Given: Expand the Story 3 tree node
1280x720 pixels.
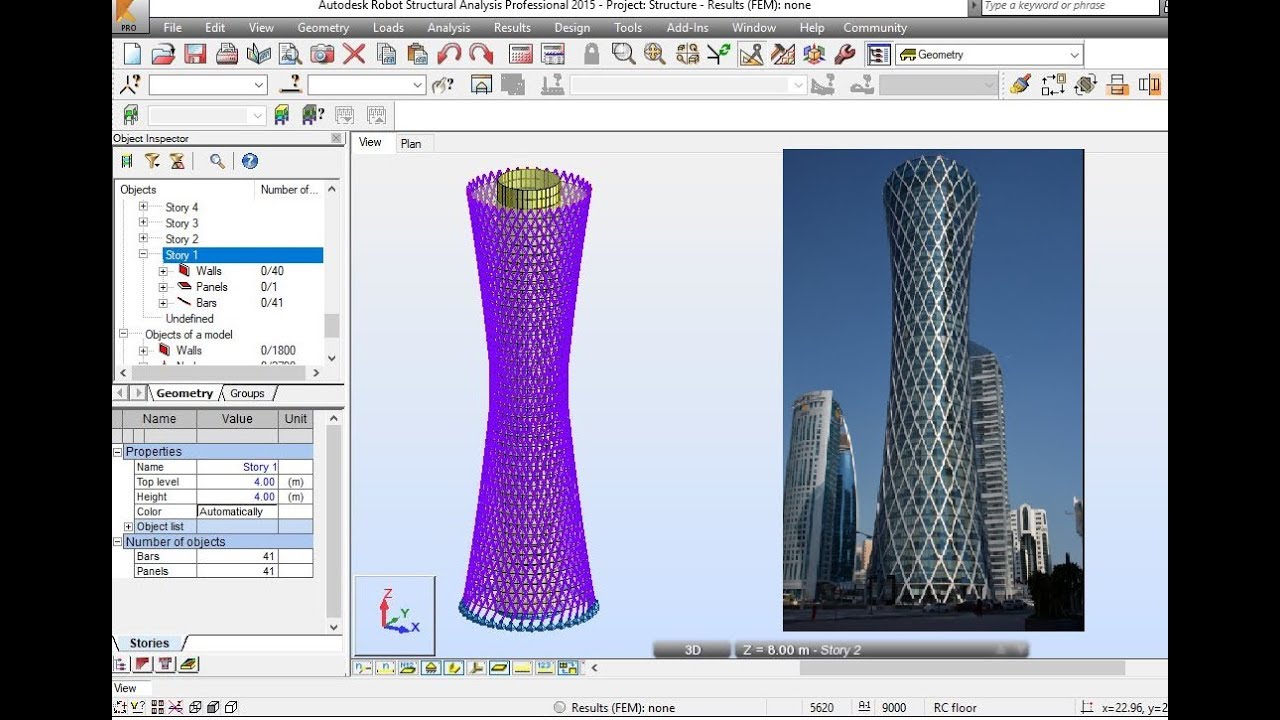Looking at the screenshot, I should click(143, 223).
